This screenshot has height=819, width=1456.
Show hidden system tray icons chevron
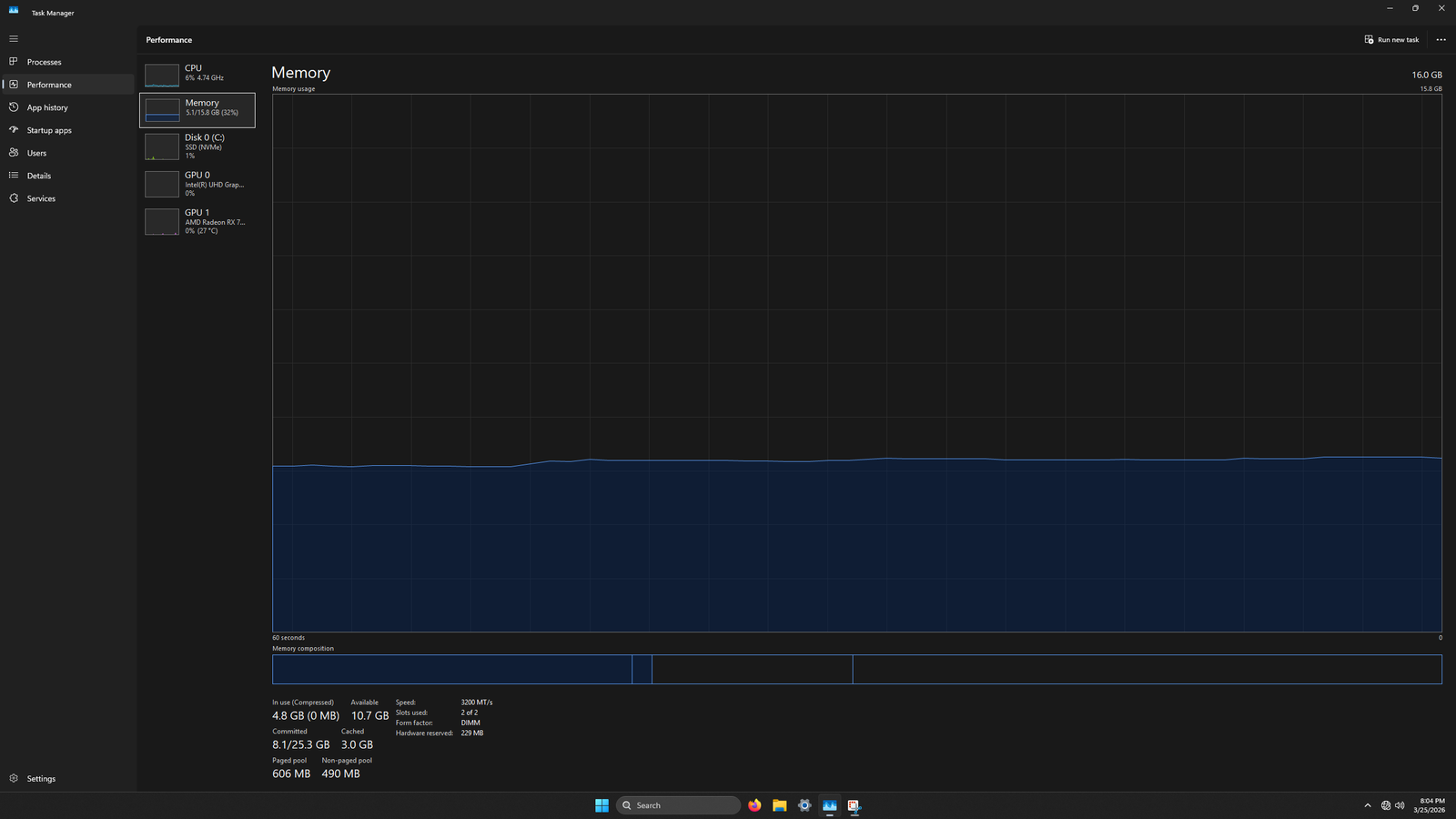tap(1367, 805)
